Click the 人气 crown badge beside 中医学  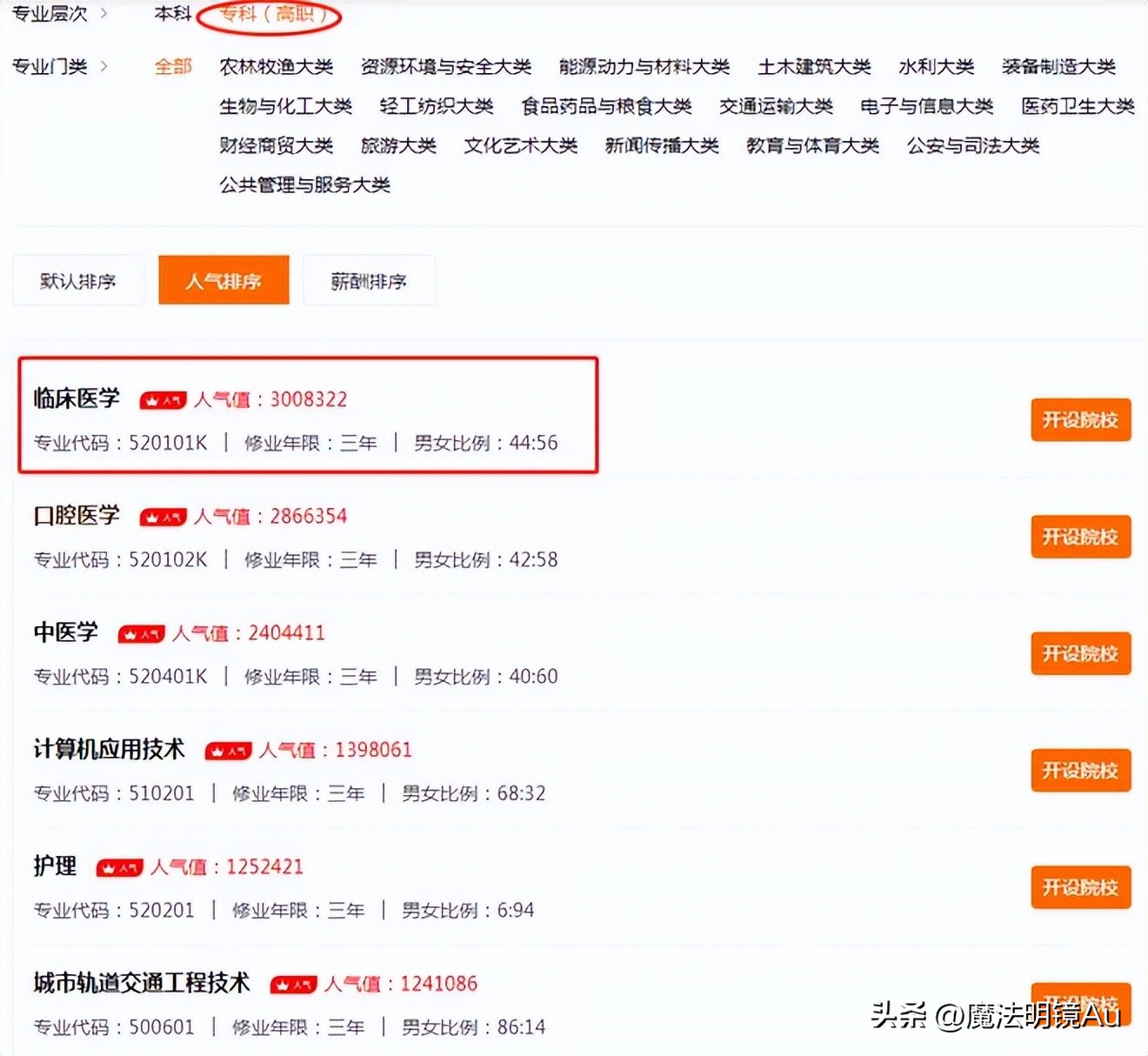click(x=141, y=633)
